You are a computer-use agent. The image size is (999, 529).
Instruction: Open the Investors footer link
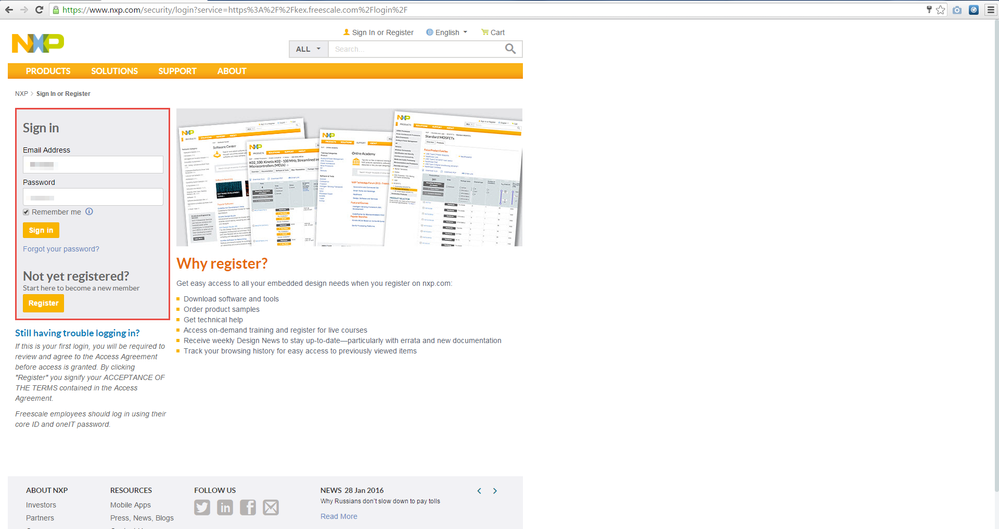(41, 505)
